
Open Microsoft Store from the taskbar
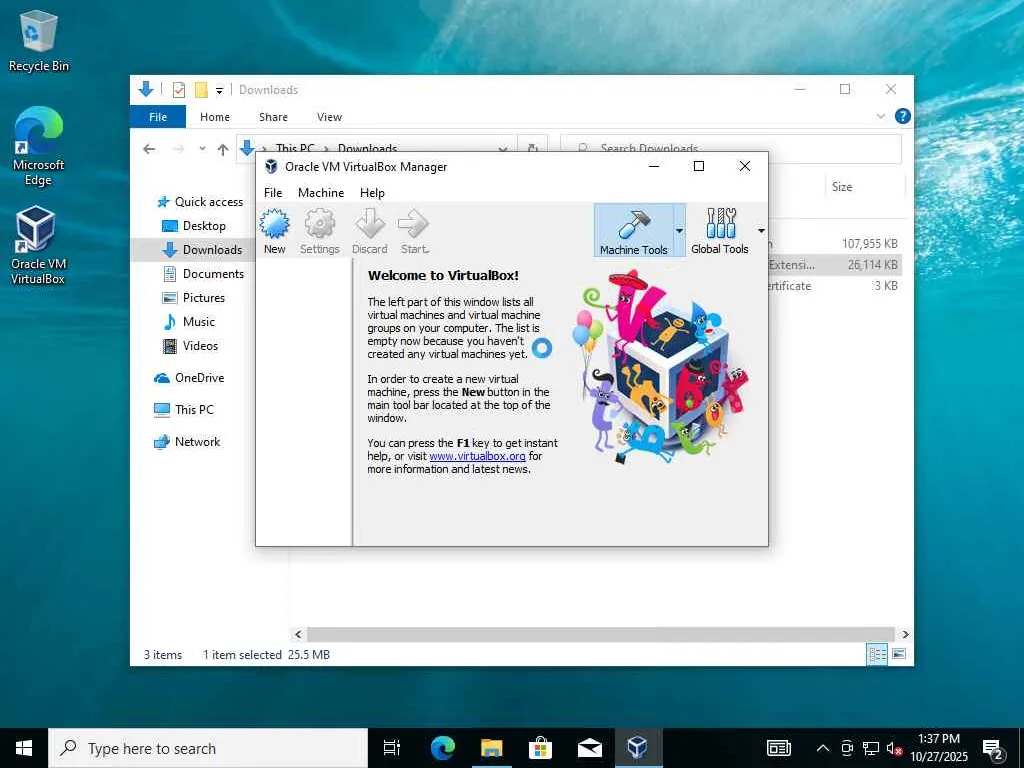tap(540, 748)
